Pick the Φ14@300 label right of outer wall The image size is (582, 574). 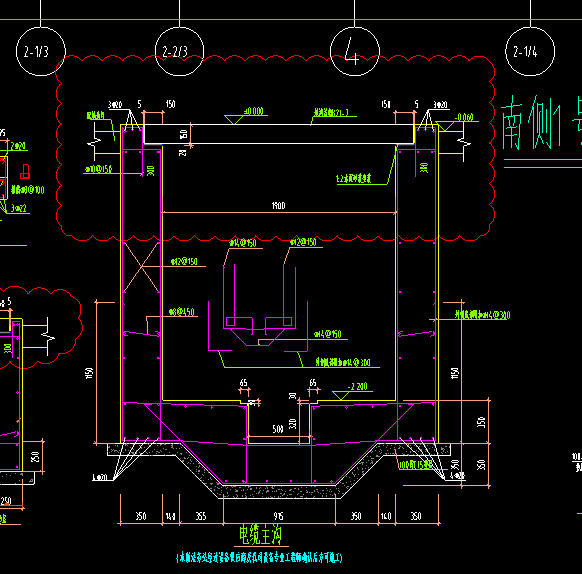tap(483, 315)
